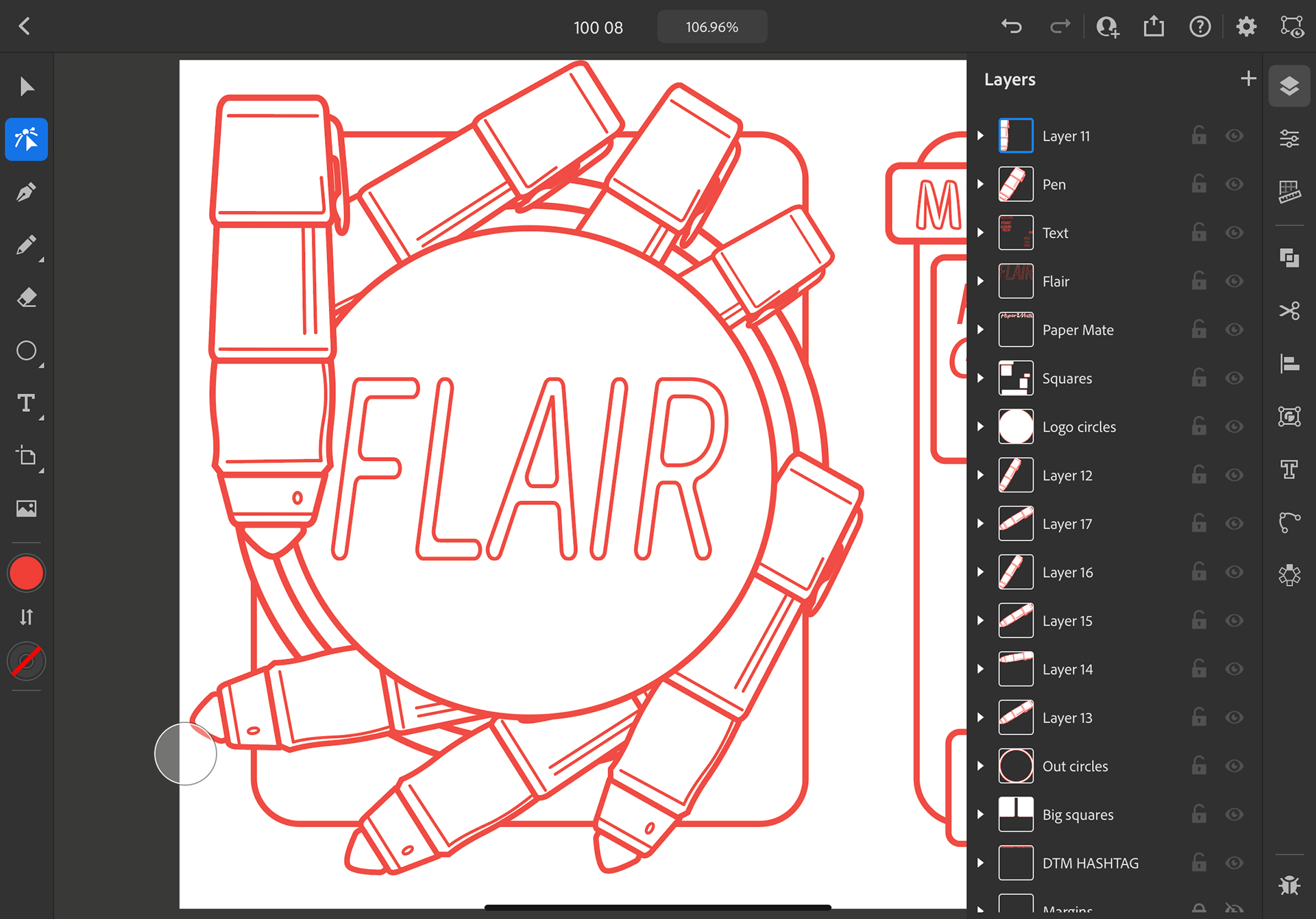Open the Align panel
Image resolution: width=1316 pixels, height=919 pixels.
point(1289,363)
